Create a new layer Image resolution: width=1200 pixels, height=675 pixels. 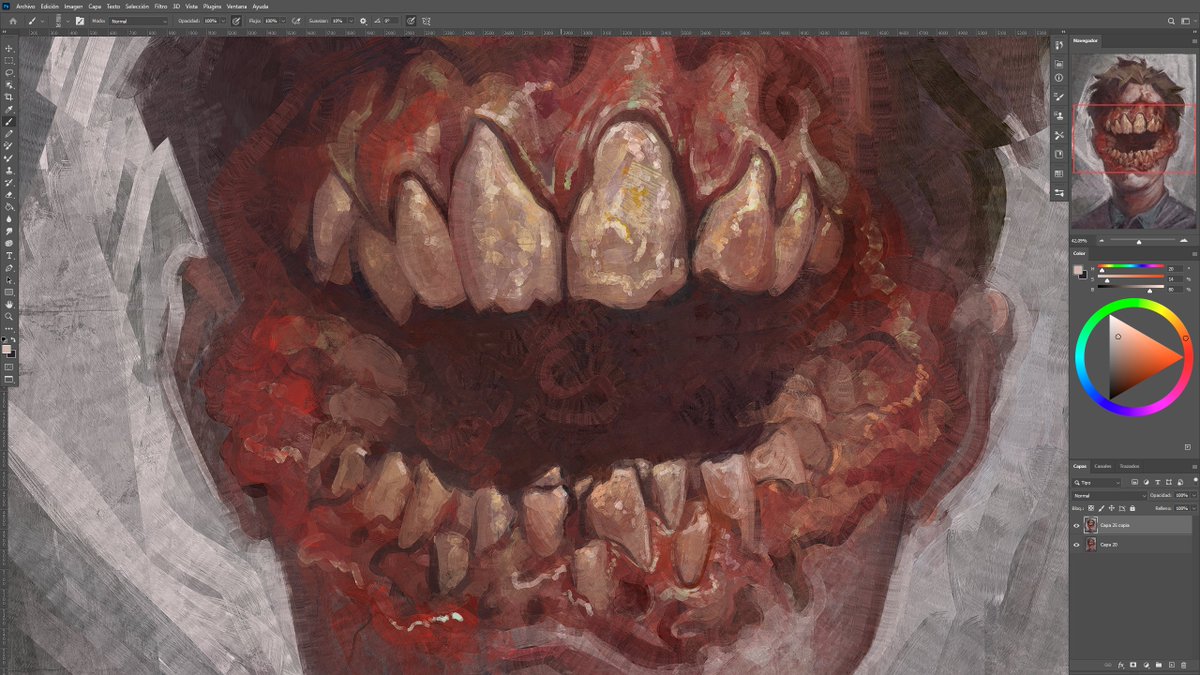(x=1171, y=665)
